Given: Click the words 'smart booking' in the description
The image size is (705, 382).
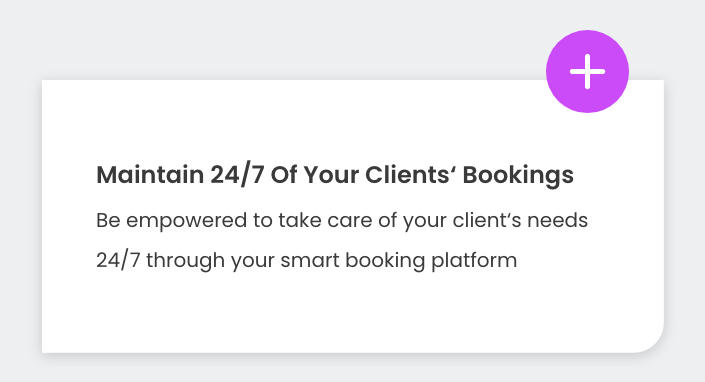Looking at the screenshot, I should (352, 261).
